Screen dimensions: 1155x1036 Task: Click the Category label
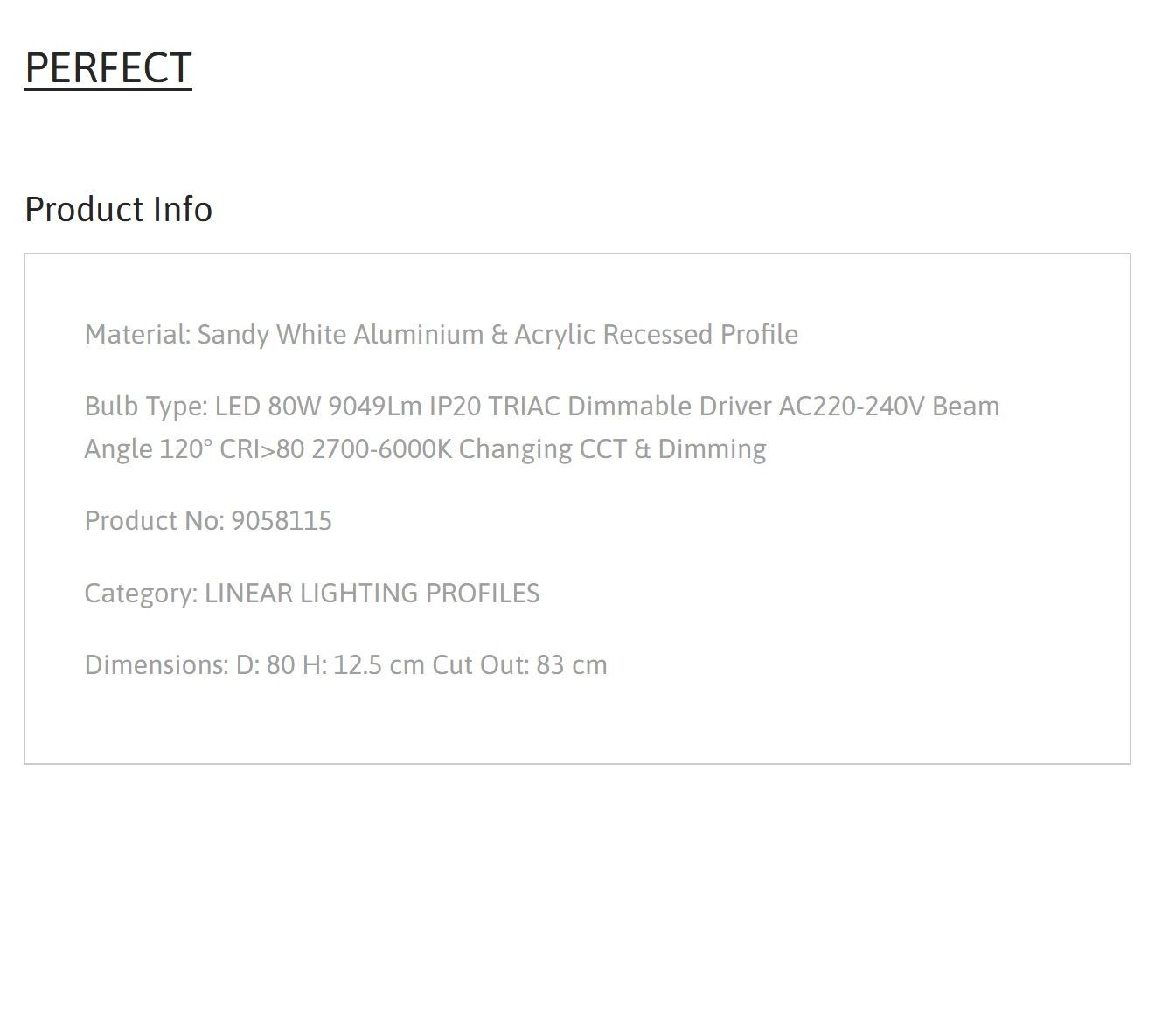(141, 593)
